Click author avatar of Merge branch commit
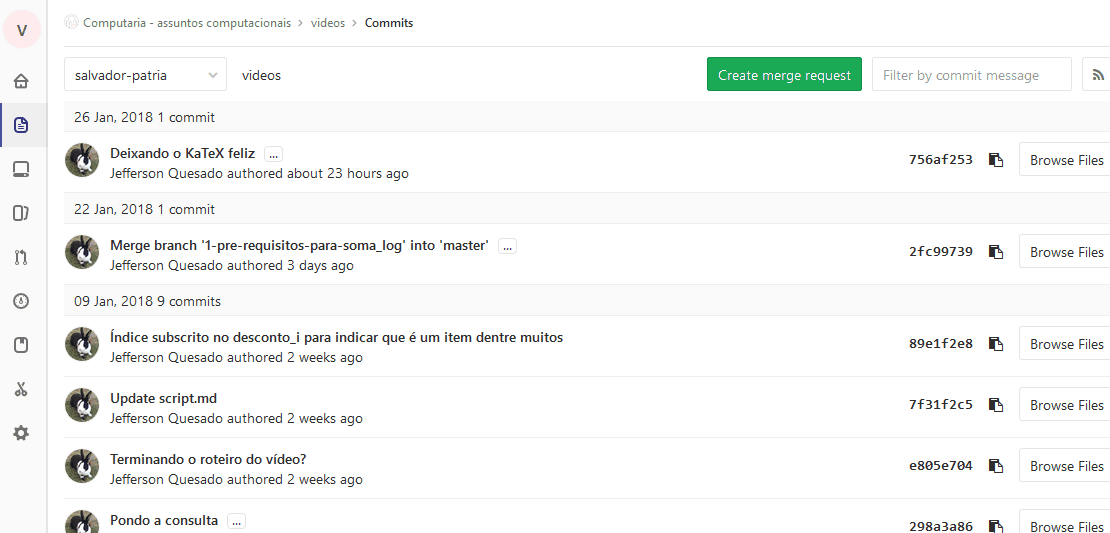Viewport: 1110px width, 533px height. coord(82,252)
